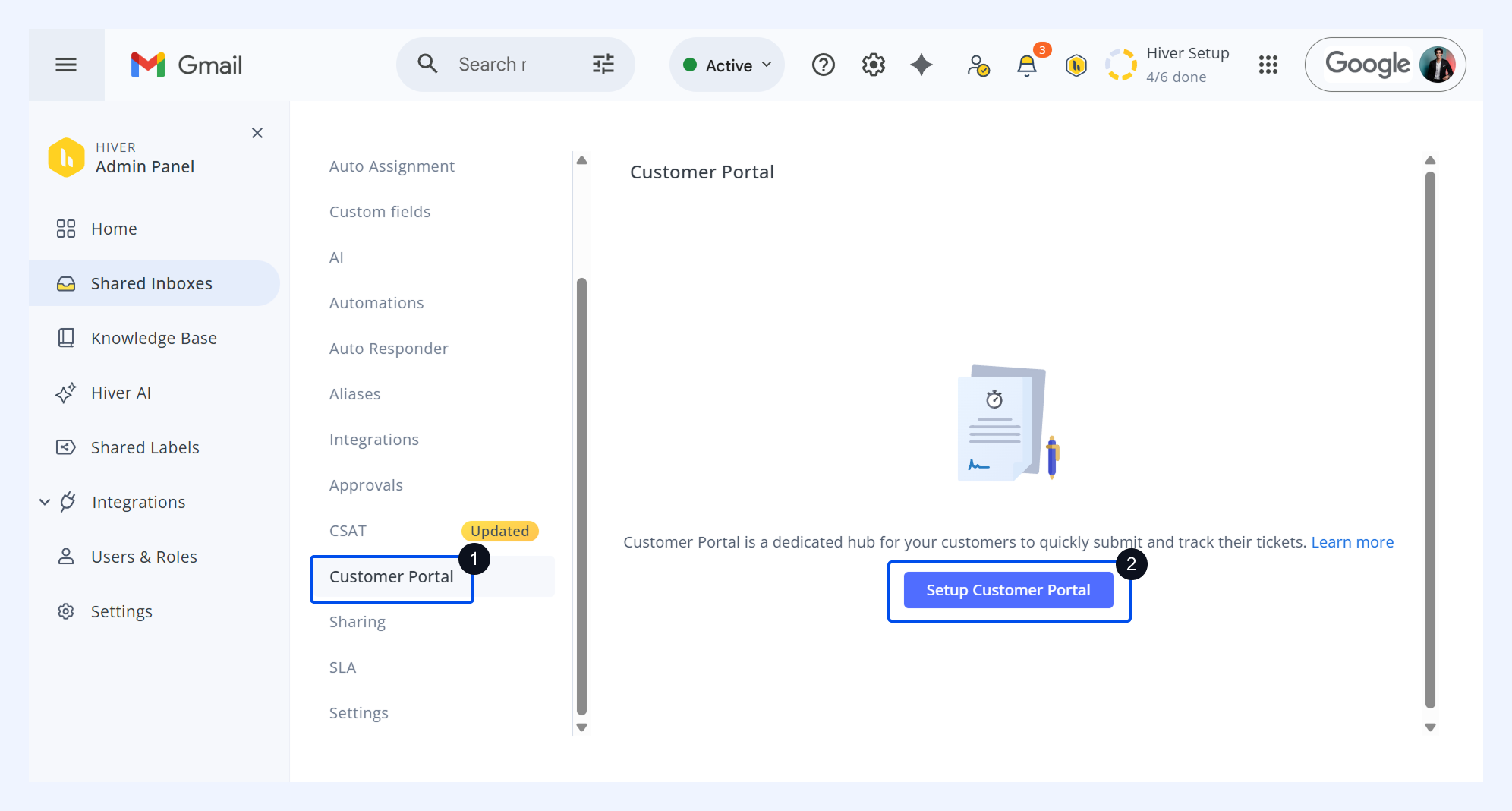
Task: Click the Knowledge Base book icon
Action: coord(66,338)
